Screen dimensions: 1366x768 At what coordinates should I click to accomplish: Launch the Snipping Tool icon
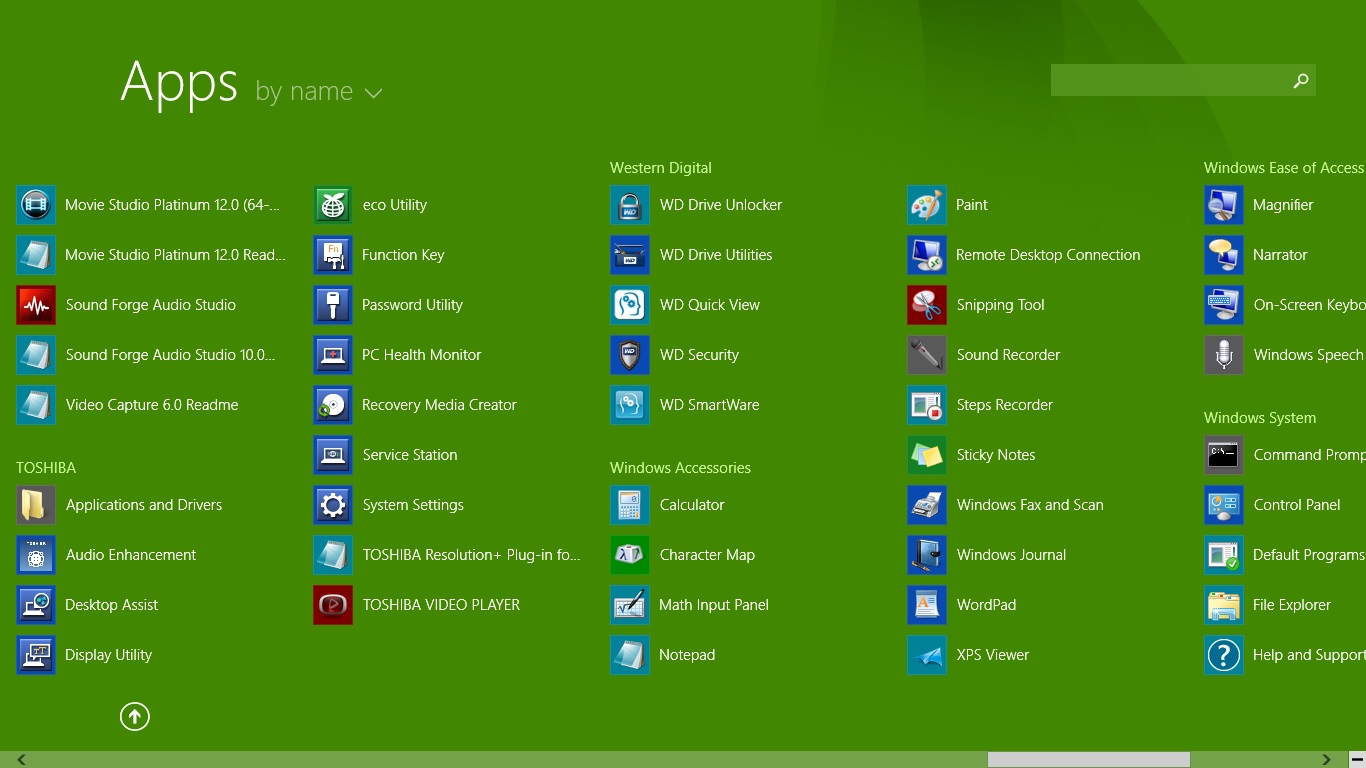pos(927,305)
